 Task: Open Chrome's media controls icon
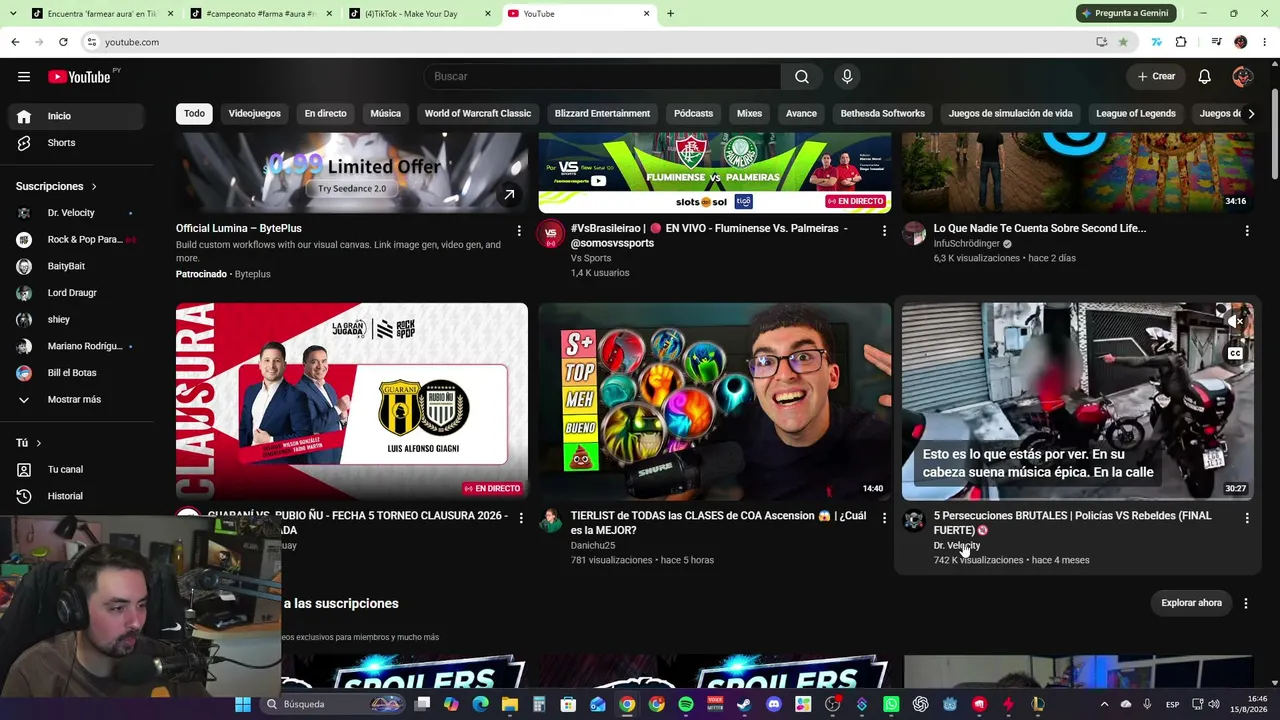(1216, 42)
